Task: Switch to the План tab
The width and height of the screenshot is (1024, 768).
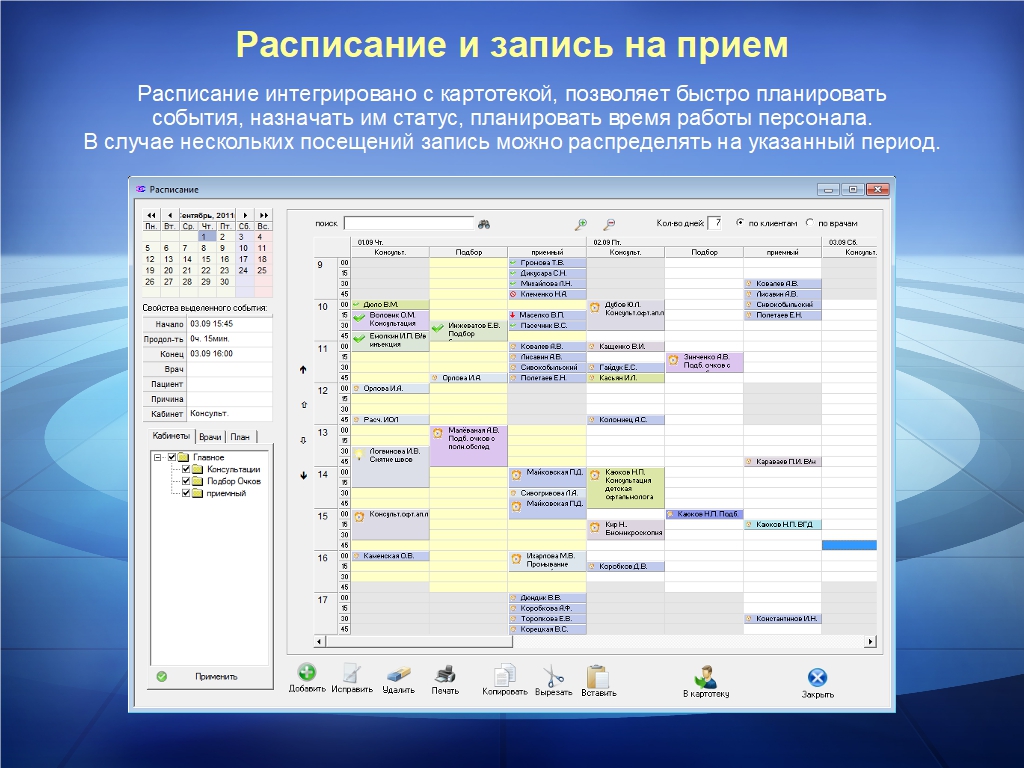Action: pyautogui.click(x=241, y=437)
